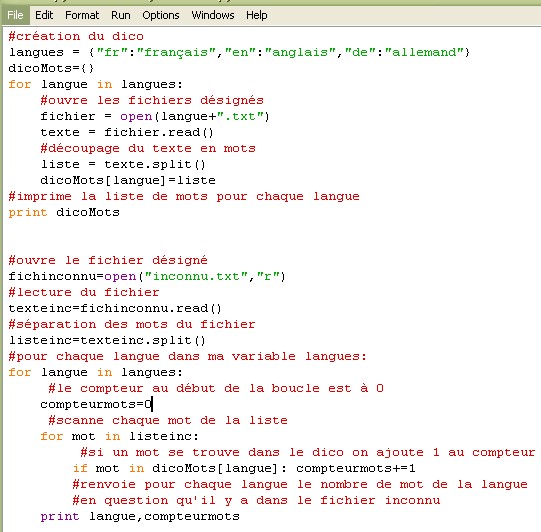This screenshot has height=532, width=541.
Task: Open the Help menu
Action: [x=256, y=15]
